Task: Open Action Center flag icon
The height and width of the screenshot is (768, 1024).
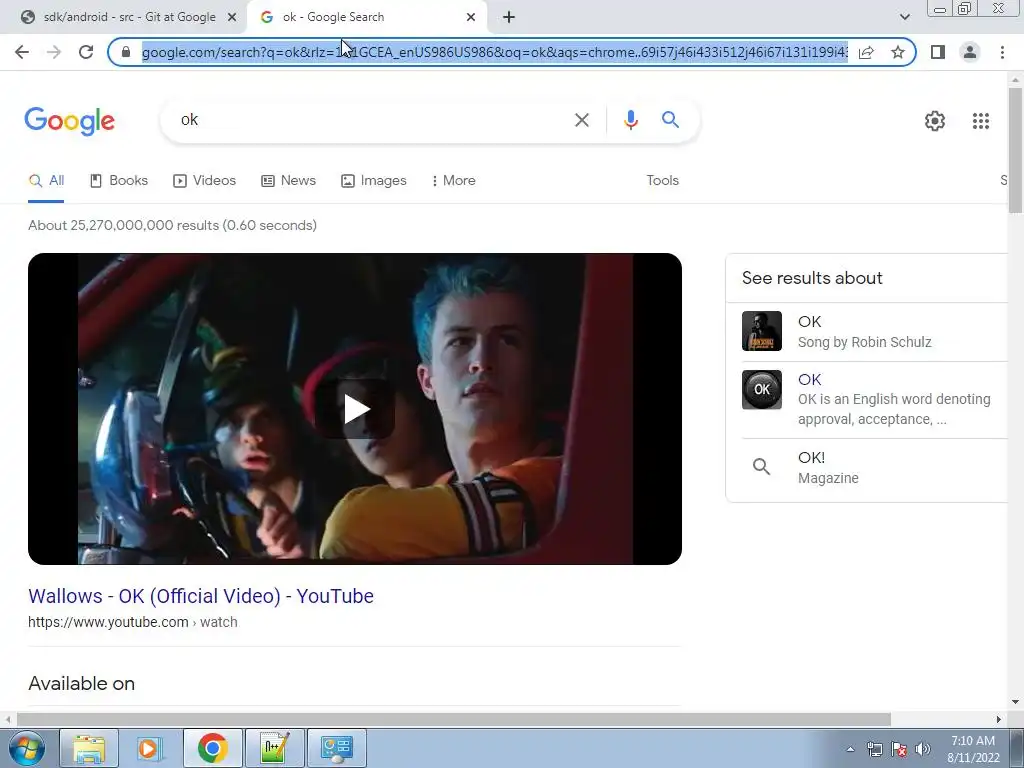Action: 899,750
